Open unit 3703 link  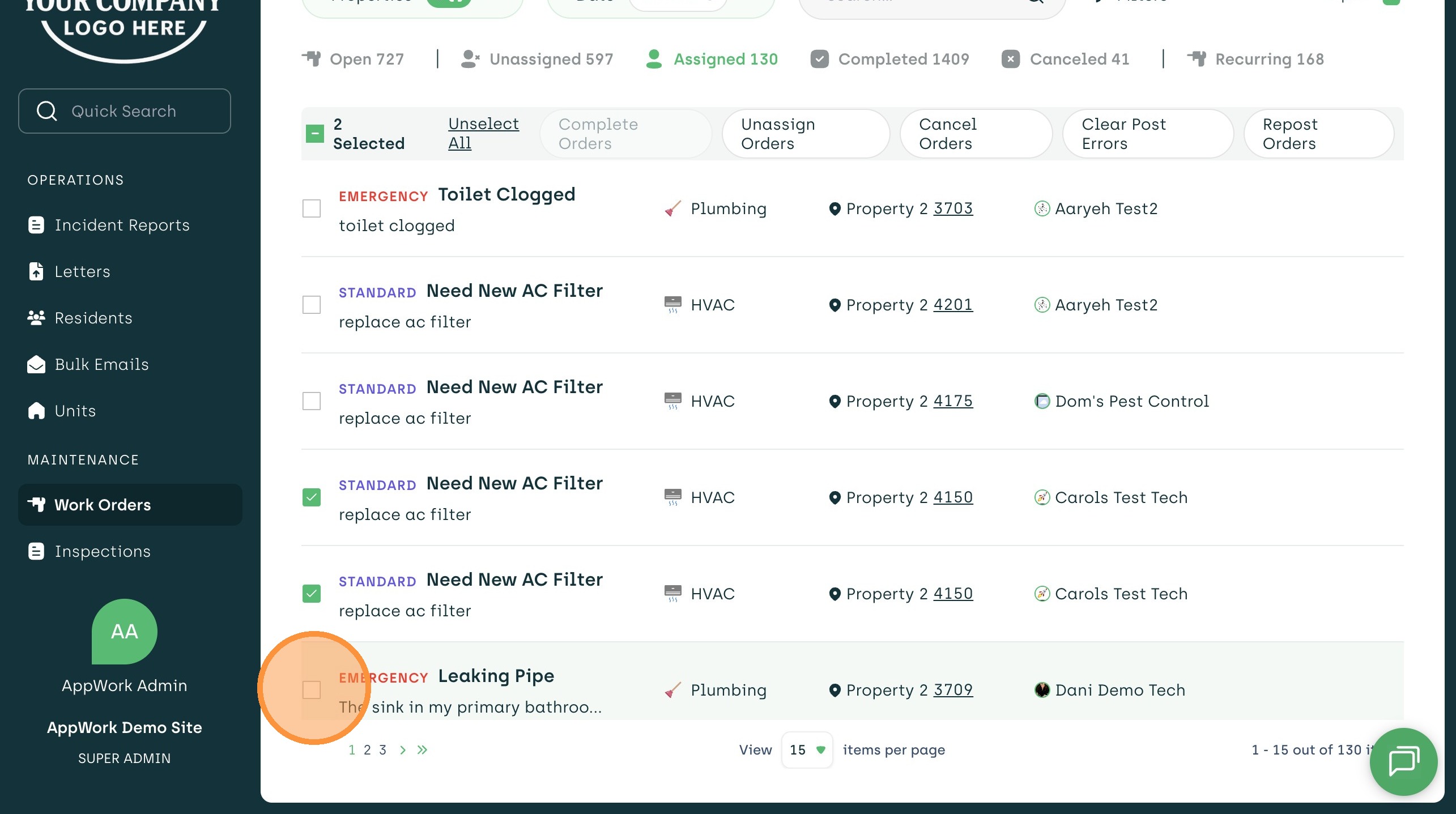point(953,208)
